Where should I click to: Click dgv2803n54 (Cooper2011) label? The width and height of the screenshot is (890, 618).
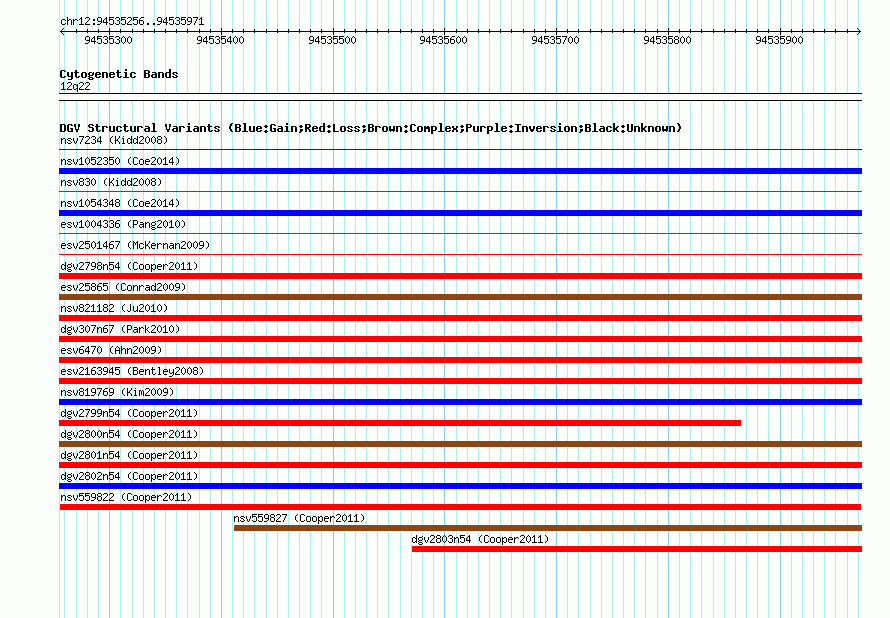point(480,539)
